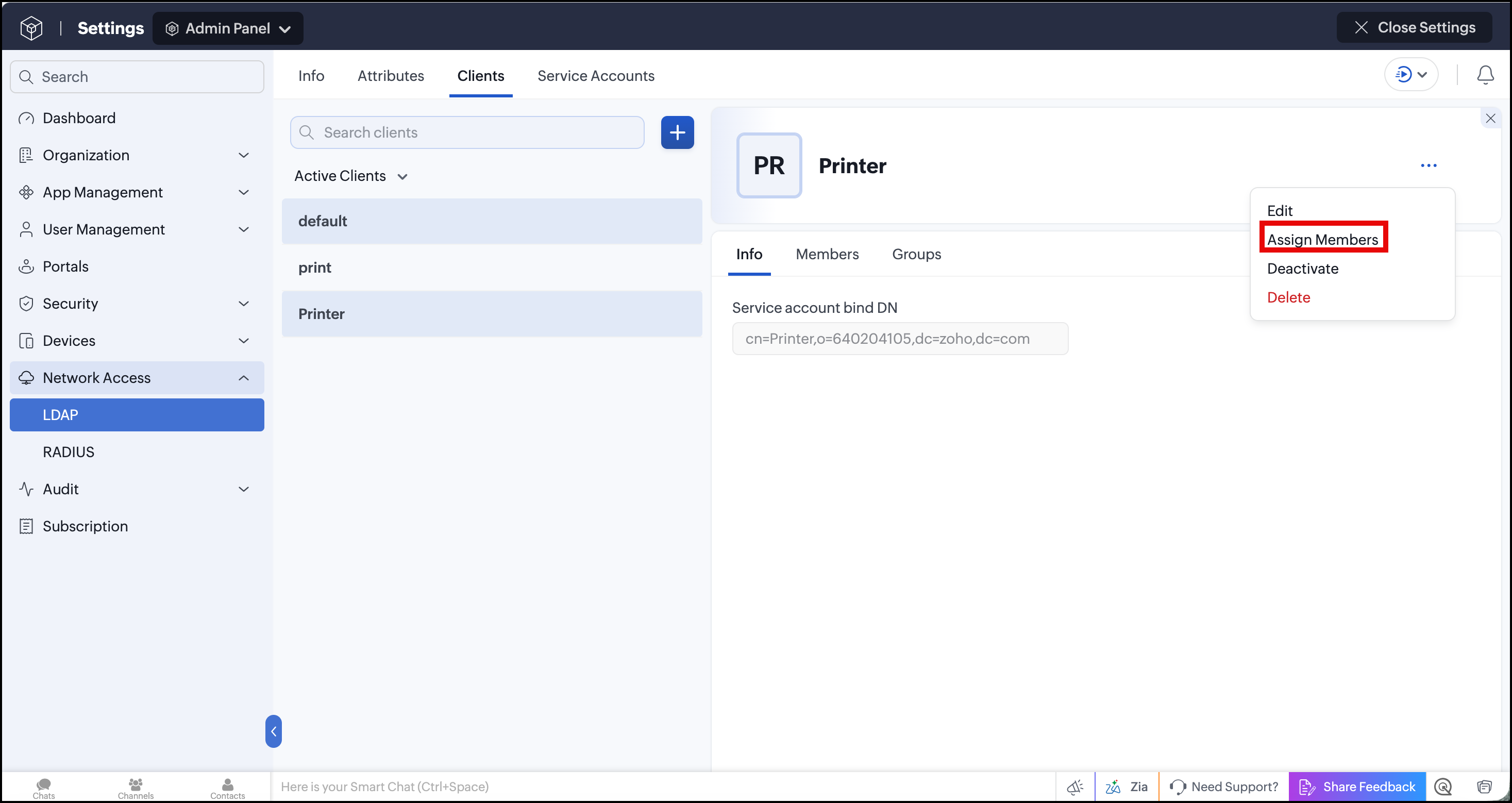Choose Delete from the options menu
Screen dimensions: 1512x803
(x=1288, y=297)
